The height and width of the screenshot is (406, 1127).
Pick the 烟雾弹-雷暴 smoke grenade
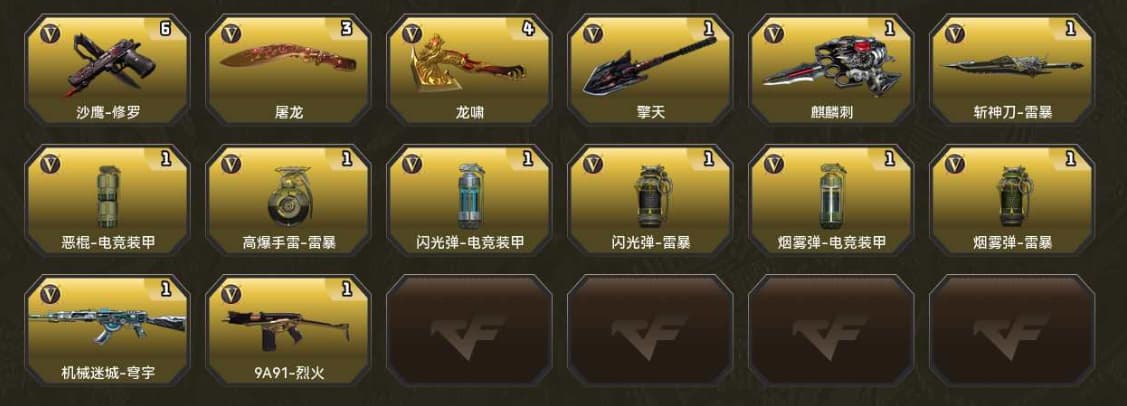(x=1013, y=195)
